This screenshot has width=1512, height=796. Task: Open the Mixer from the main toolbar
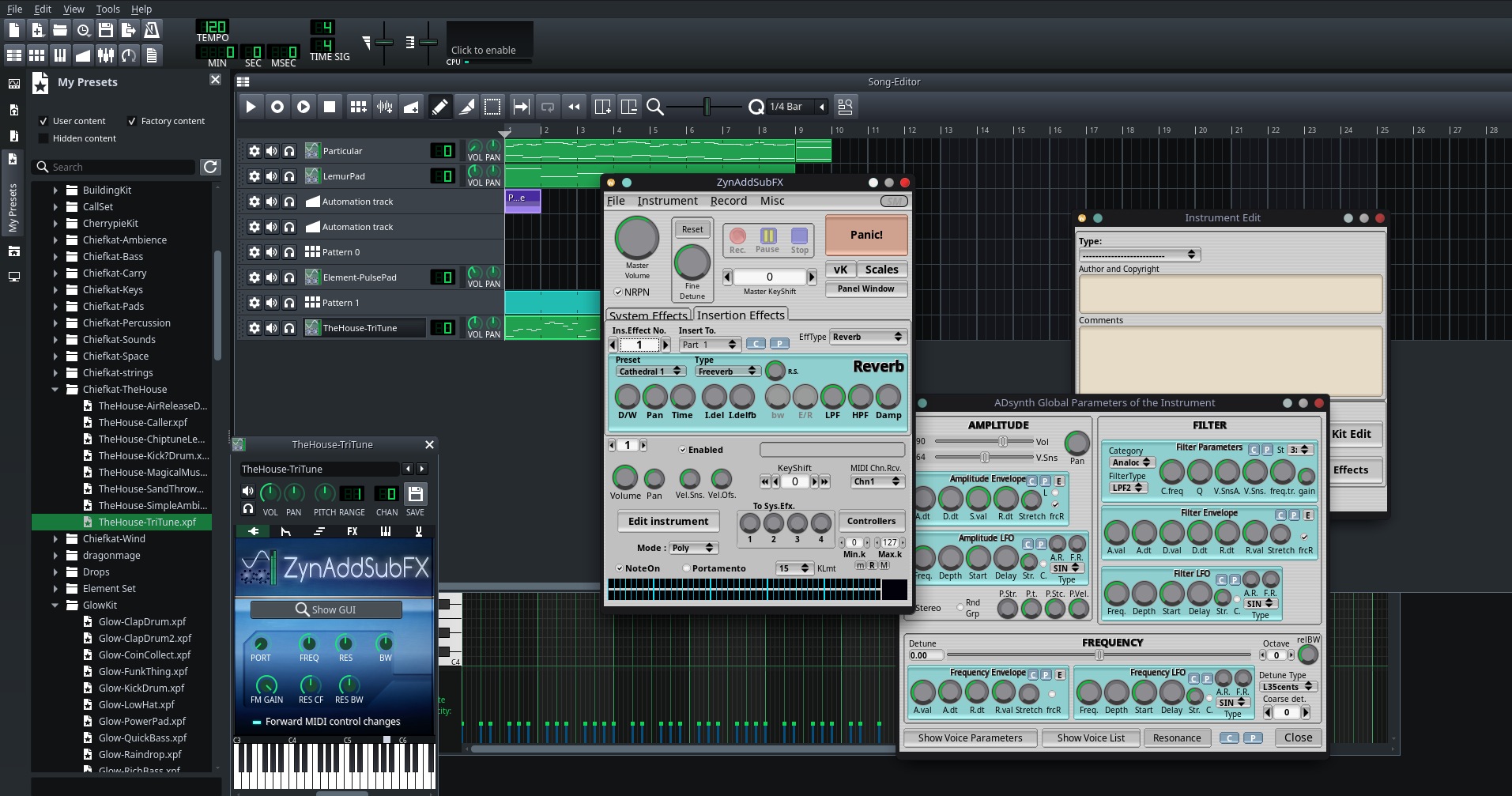[106, 55]
